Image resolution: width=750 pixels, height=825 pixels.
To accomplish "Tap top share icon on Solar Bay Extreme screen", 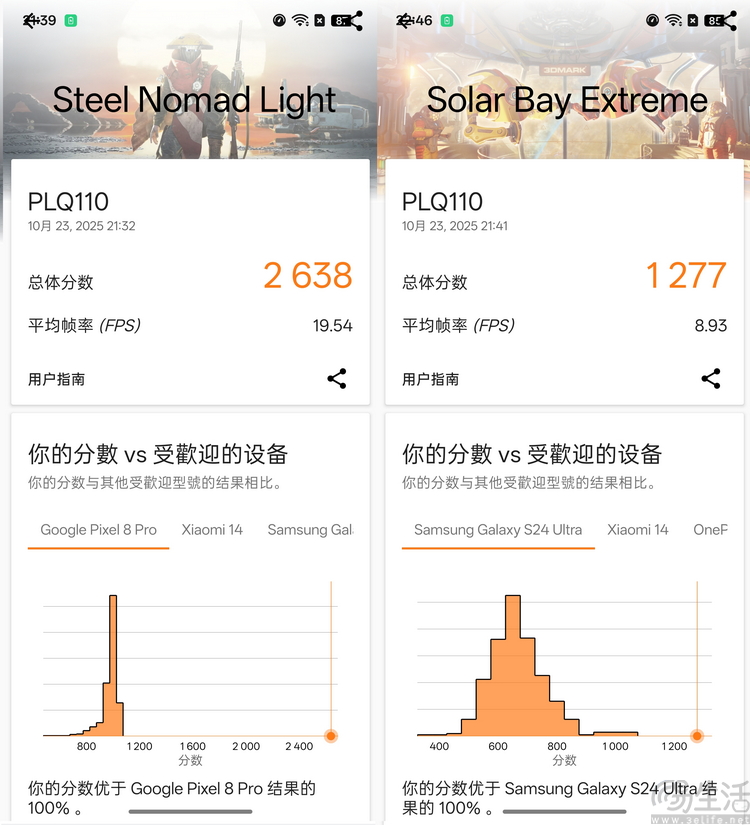I will [731, 20].
